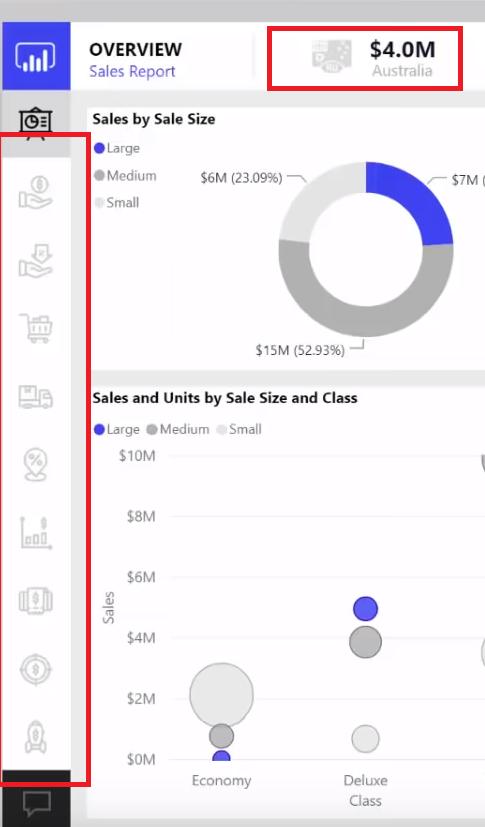485x827 pixels.
Task: Click the Economy axis category label
Action: 221,781
